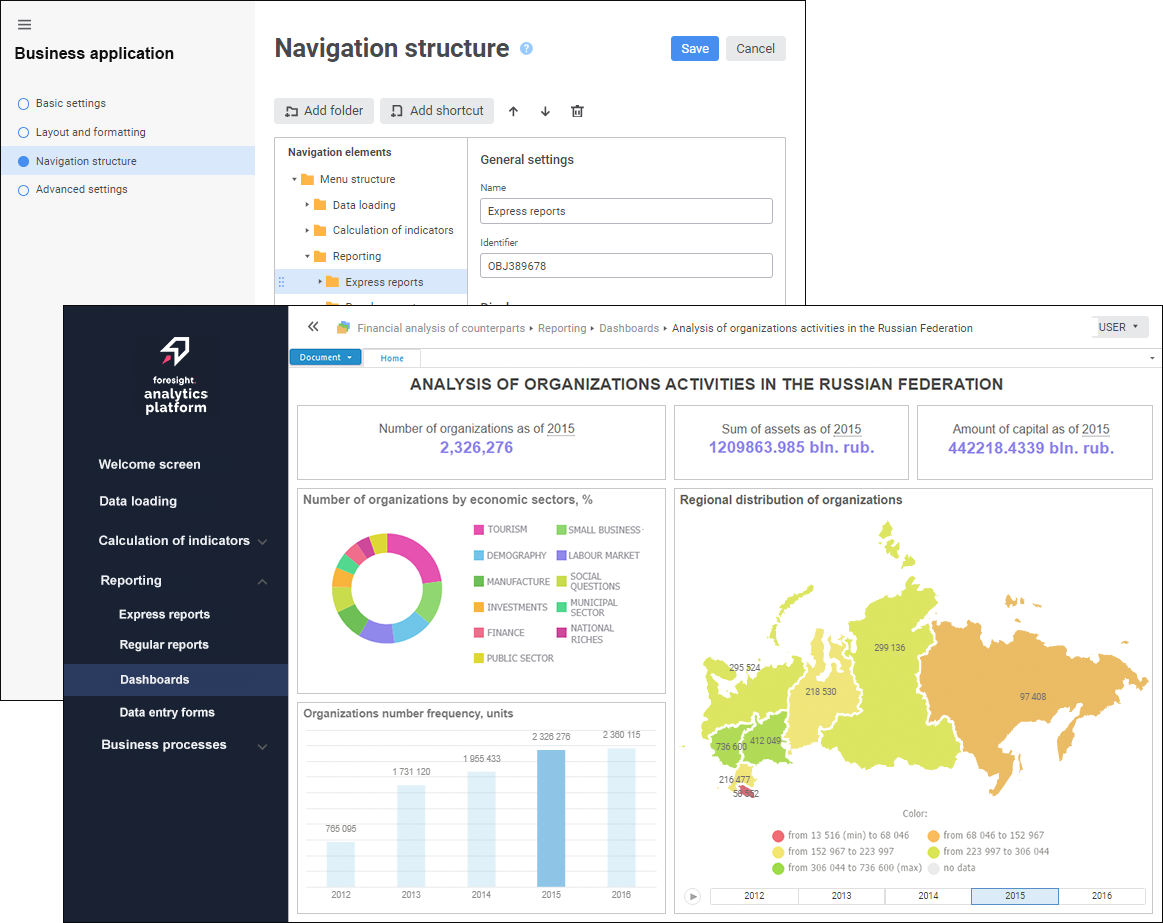Select 2013 on the map timeline
The image size is (1163, 923).
click(x=841, y=896)
